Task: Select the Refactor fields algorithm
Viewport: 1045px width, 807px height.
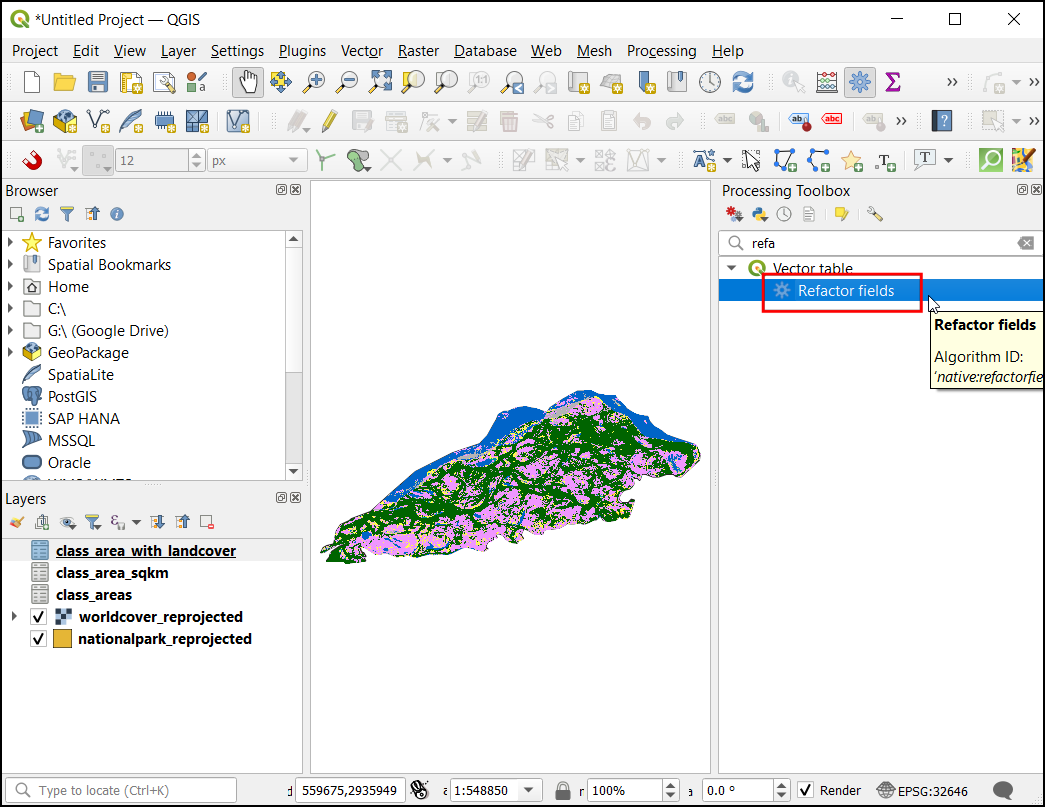Action: pos(845,291)
